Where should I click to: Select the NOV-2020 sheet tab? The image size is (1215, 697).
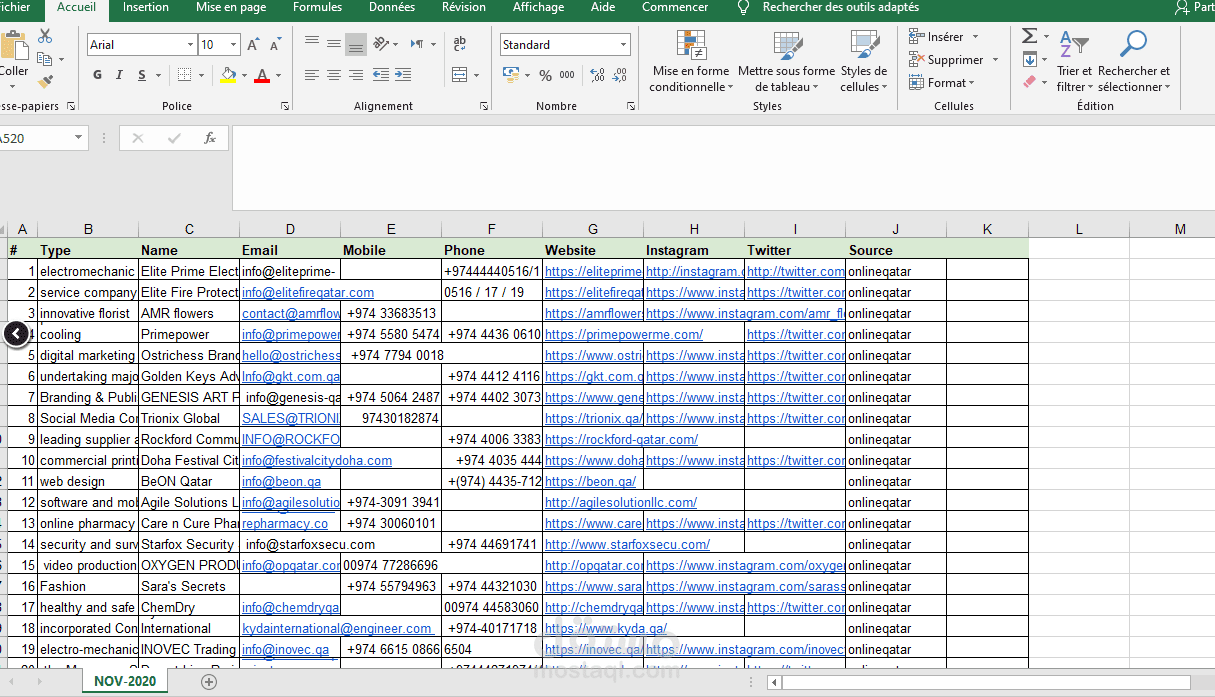click(x=126, y=681)
